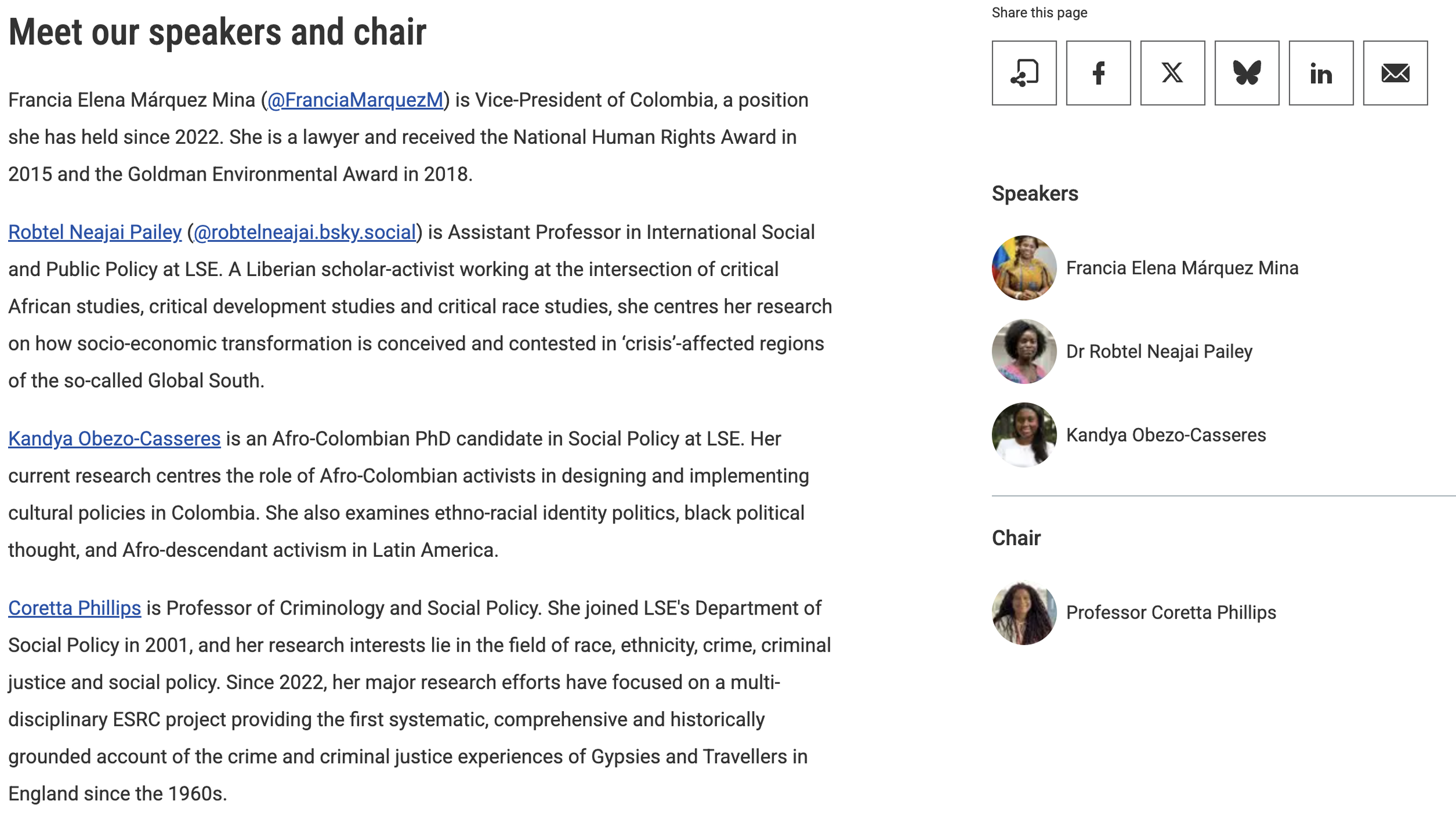Share this page on X
This screenshot has height=834, width=1456.
coord(1172,73)
